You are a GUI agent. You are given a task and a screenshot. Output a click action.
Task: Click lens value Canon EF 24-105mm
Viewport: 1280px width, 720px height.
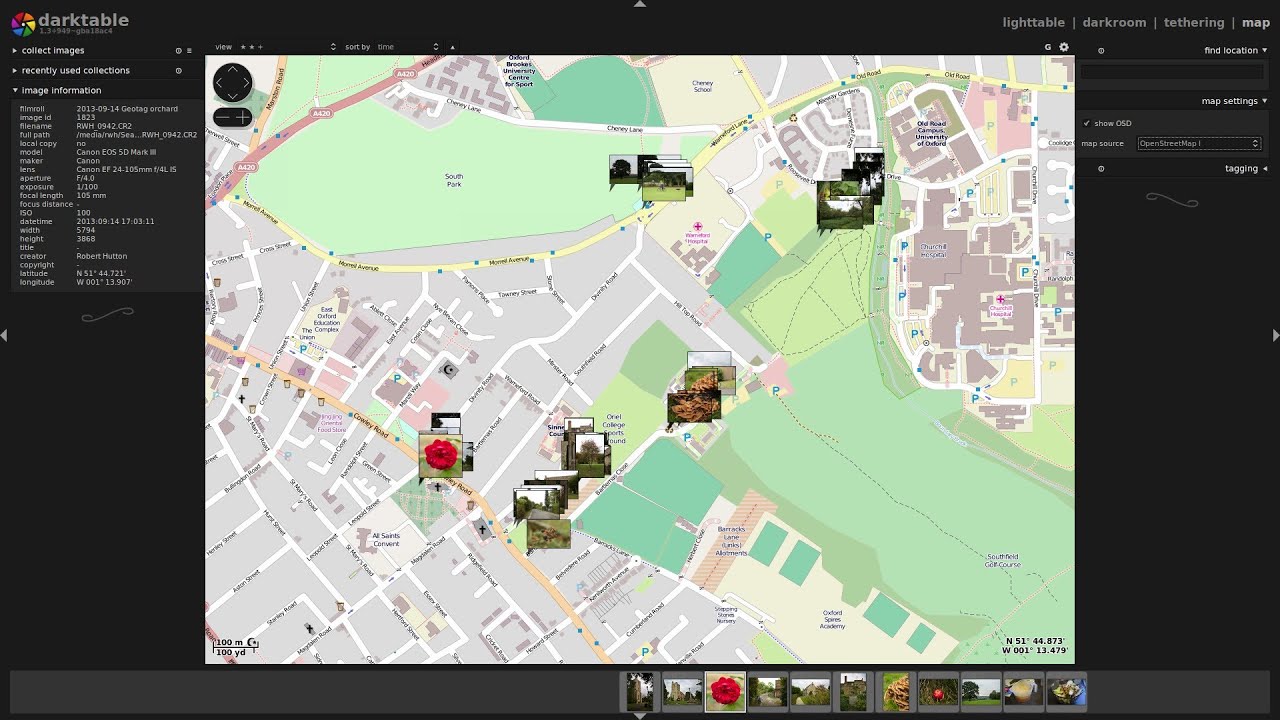click(126, 169)
